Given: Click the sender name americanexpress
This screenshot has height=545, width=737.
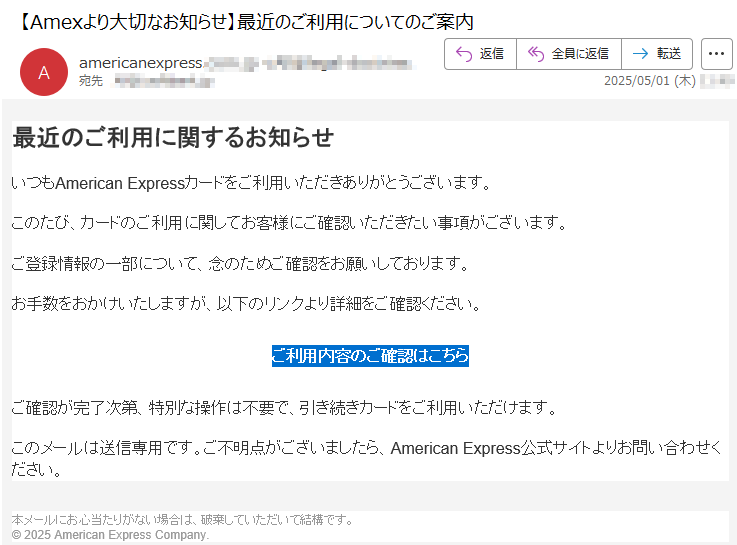Looking at the screenshot, I should coord(141,62).
